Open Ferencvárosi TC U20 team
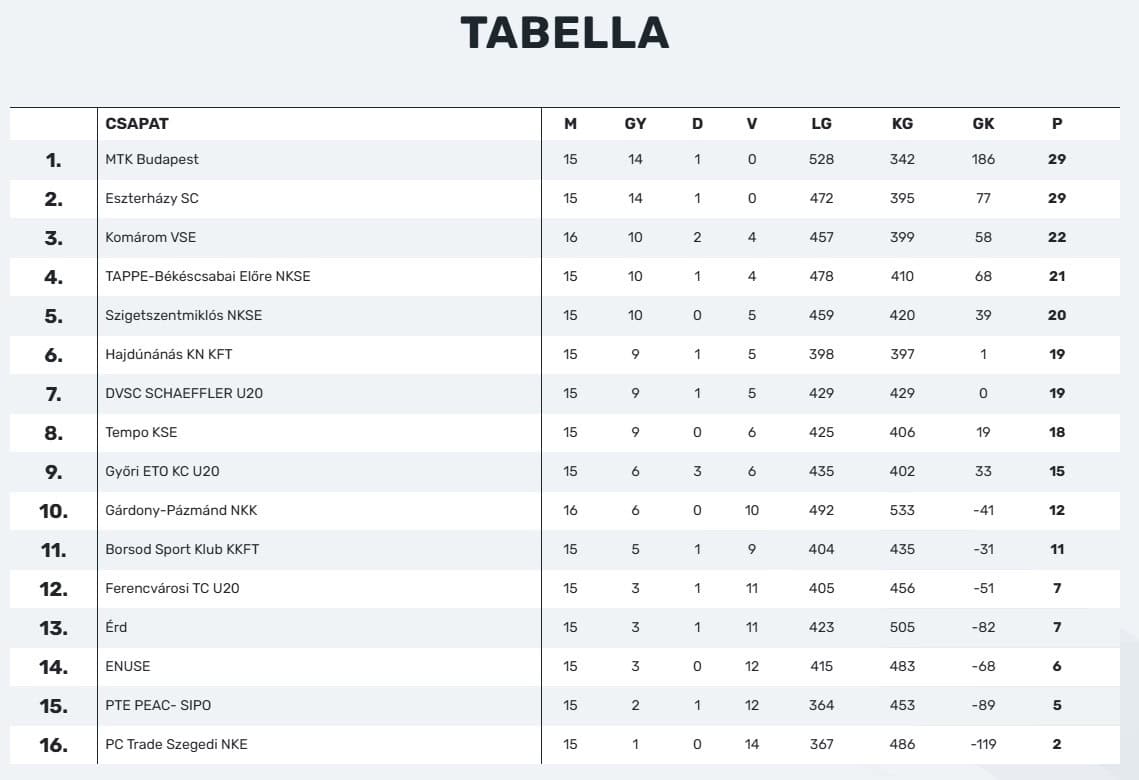The image size is (1139, 780). pos(172,588)
